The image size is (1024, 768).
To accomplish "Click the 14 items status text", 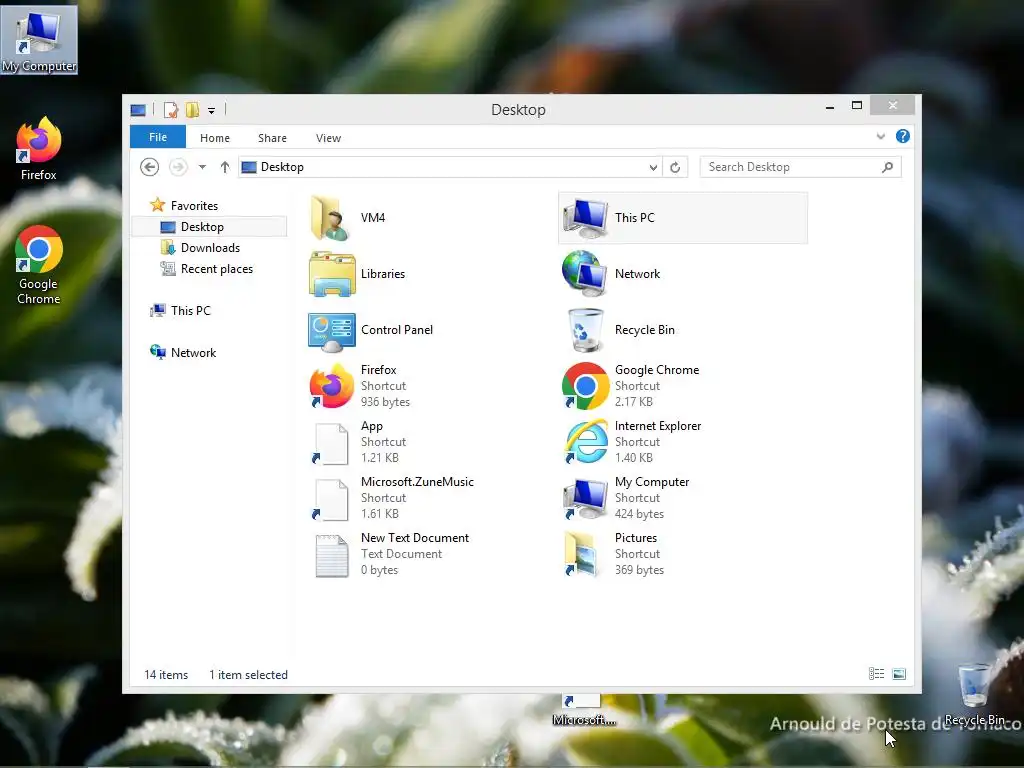I will [166, 675].
